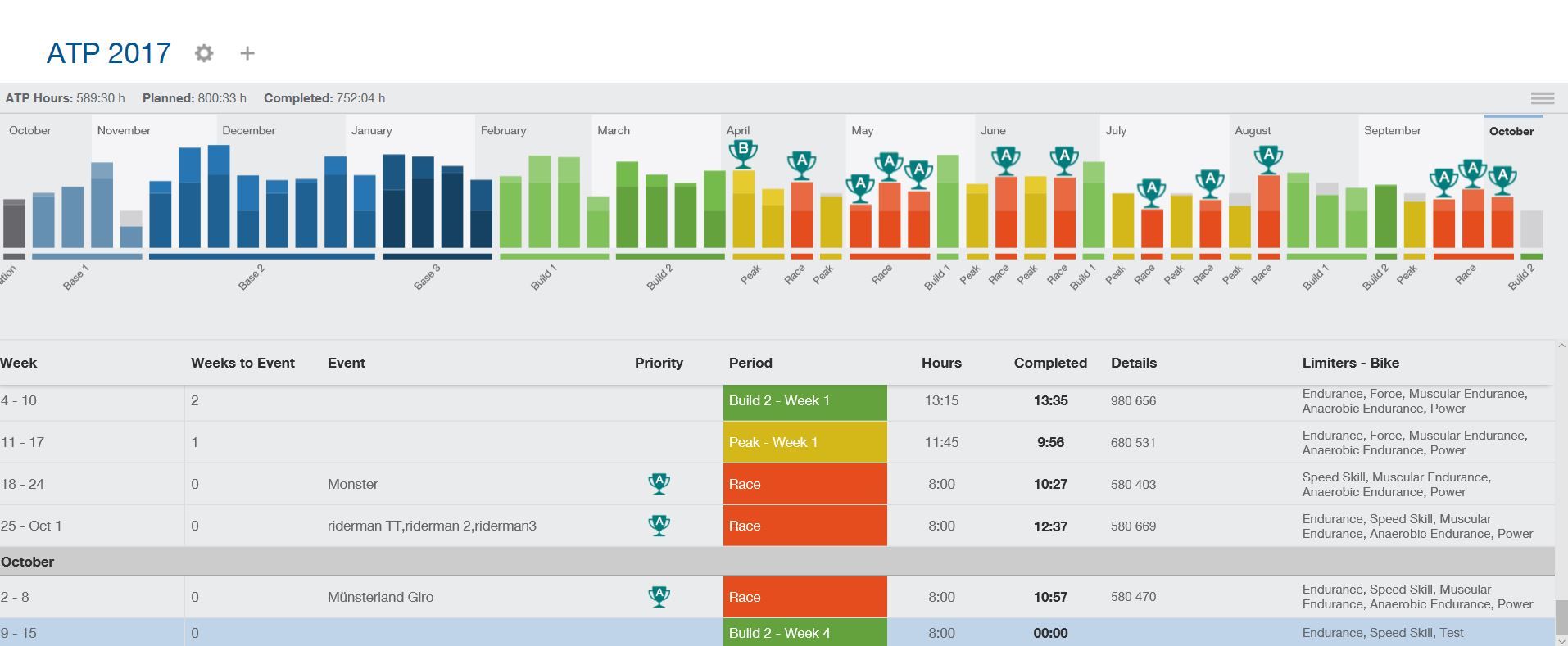Click the ATP 2017 title
This screenshot has width=1568, height=646.
click(x=109, y=53)
